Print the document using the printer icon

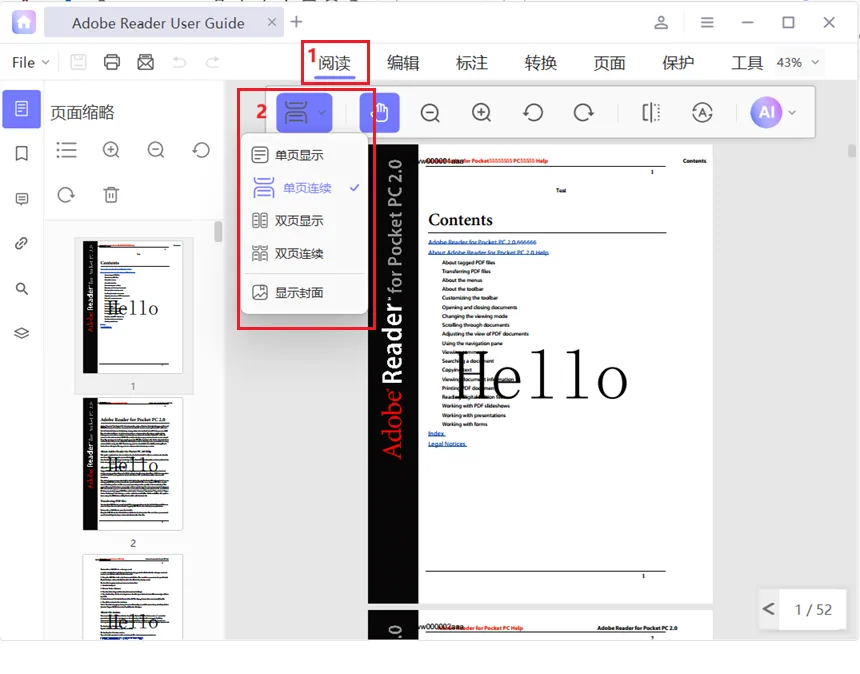pyautogui.click(x=112, y=62)
